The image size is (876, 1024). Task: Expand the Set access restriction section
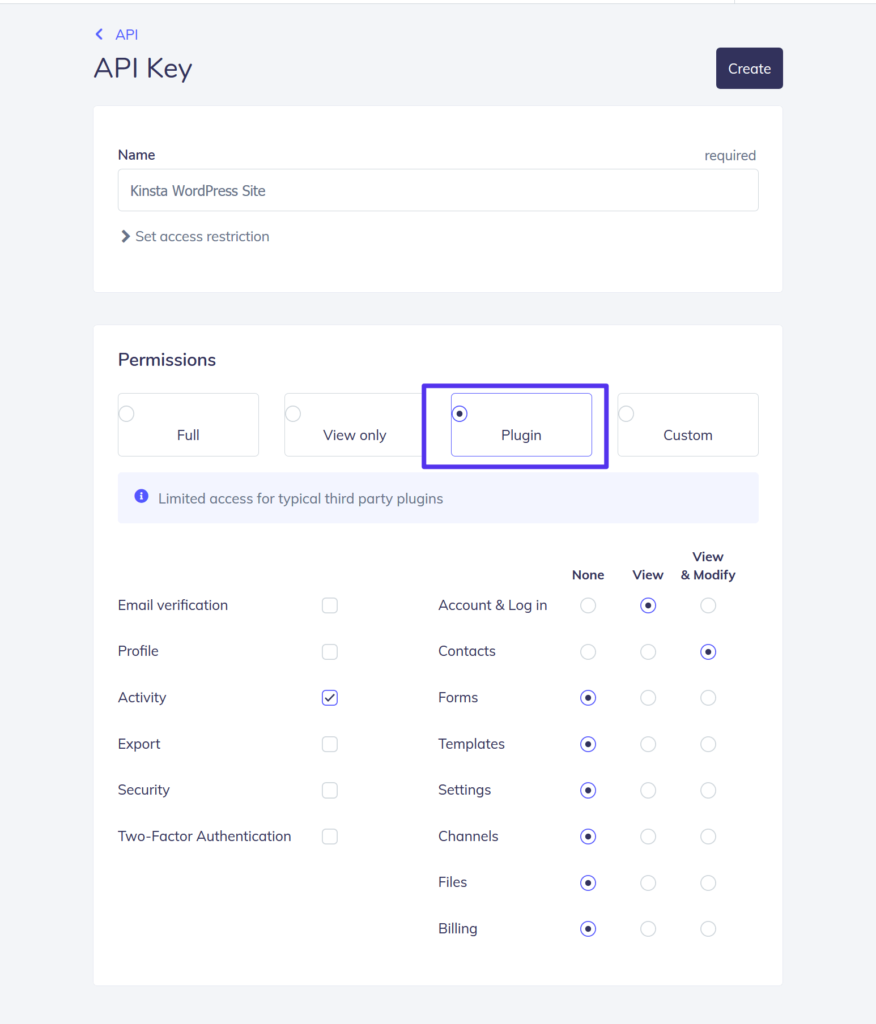[195, 236]
